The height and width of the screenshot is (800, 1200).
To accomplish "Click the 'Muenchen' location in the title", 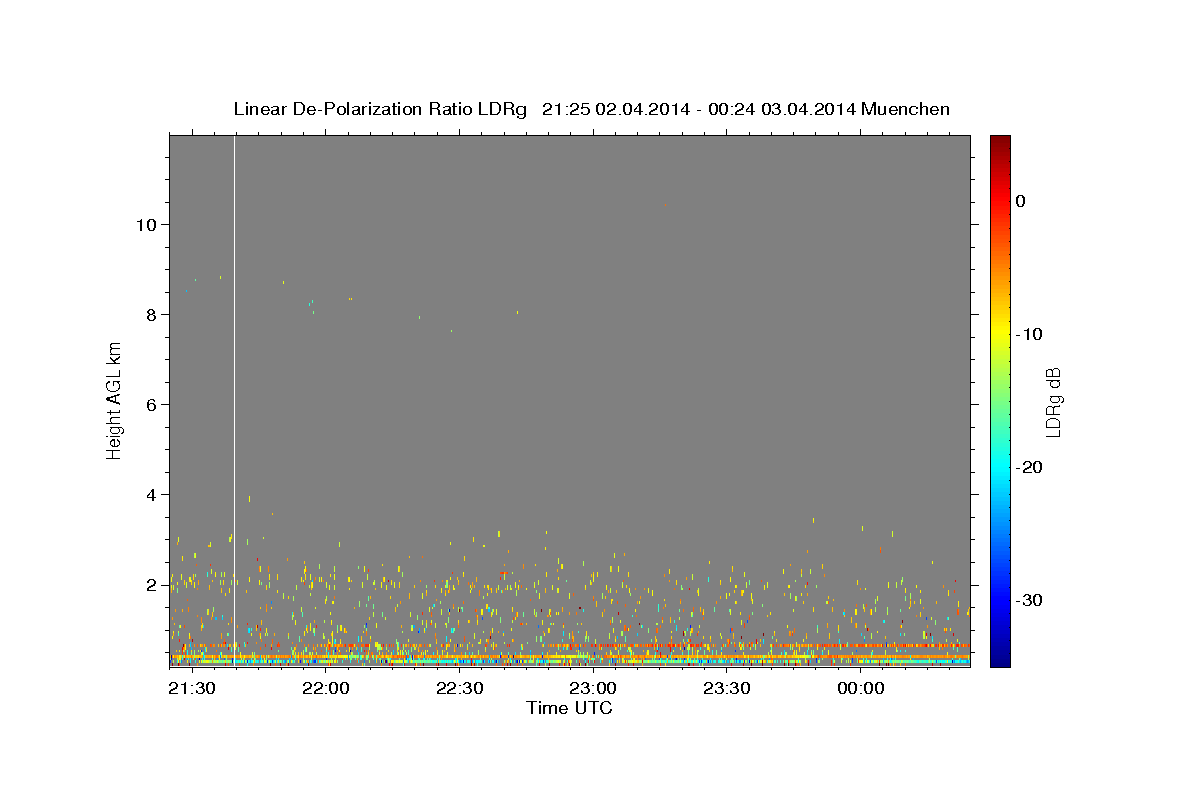I will pyautogui.click(x=907, y=109).
